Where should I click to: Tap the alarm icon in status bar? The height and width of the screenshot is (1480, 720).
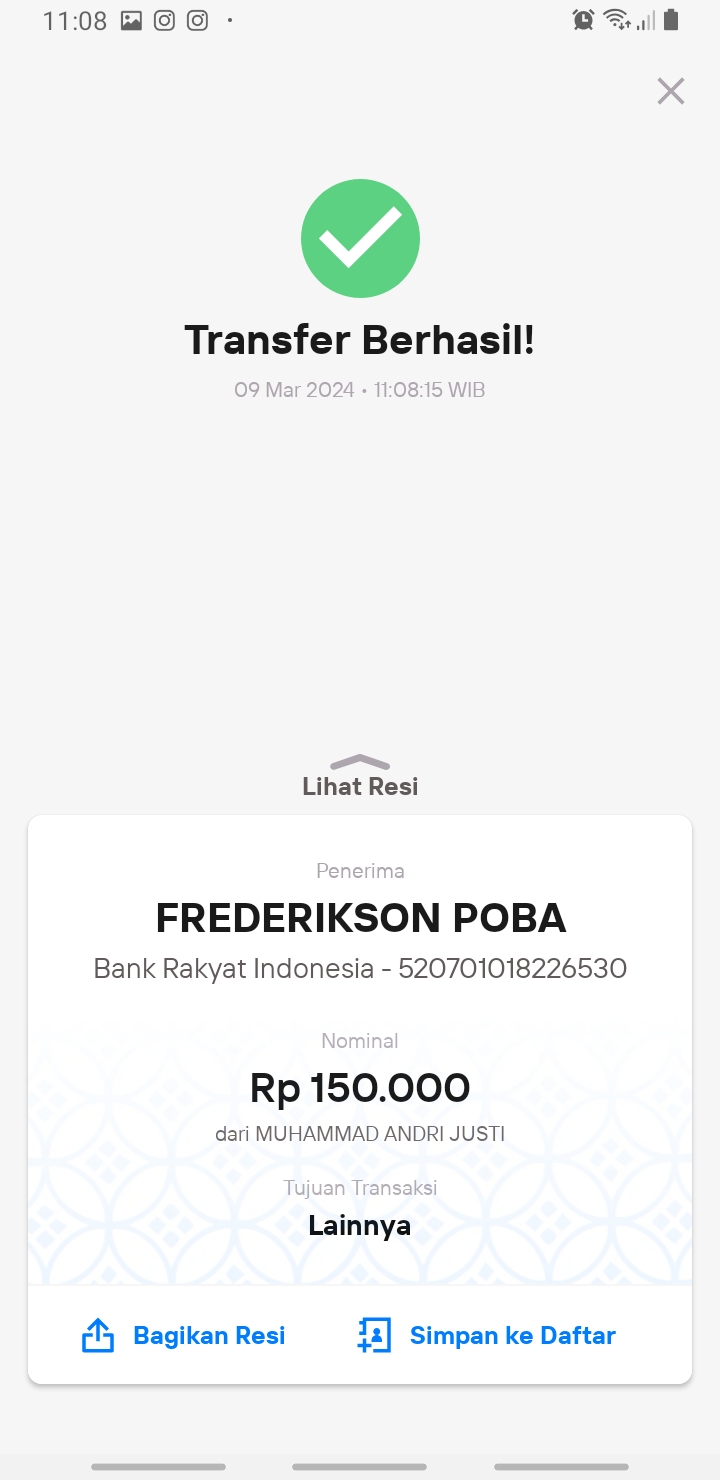(x=583, y=19)
